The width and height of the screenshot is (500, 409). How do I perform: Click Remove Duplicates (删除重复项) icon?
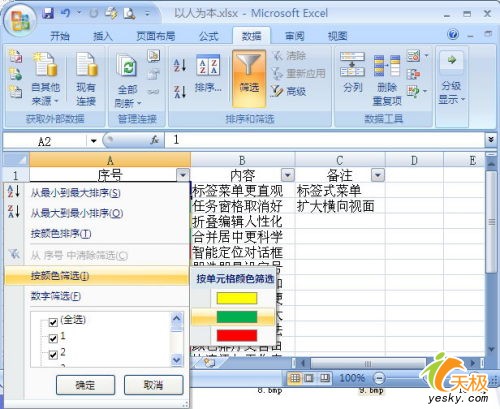[387, 65]
